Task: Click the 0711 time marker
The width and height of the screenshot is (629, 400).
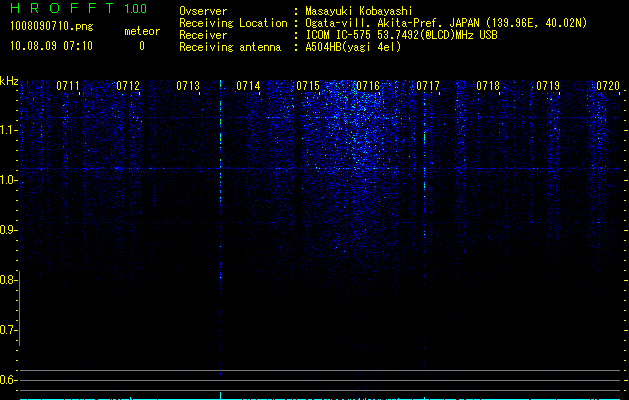Action: [68, 86]
